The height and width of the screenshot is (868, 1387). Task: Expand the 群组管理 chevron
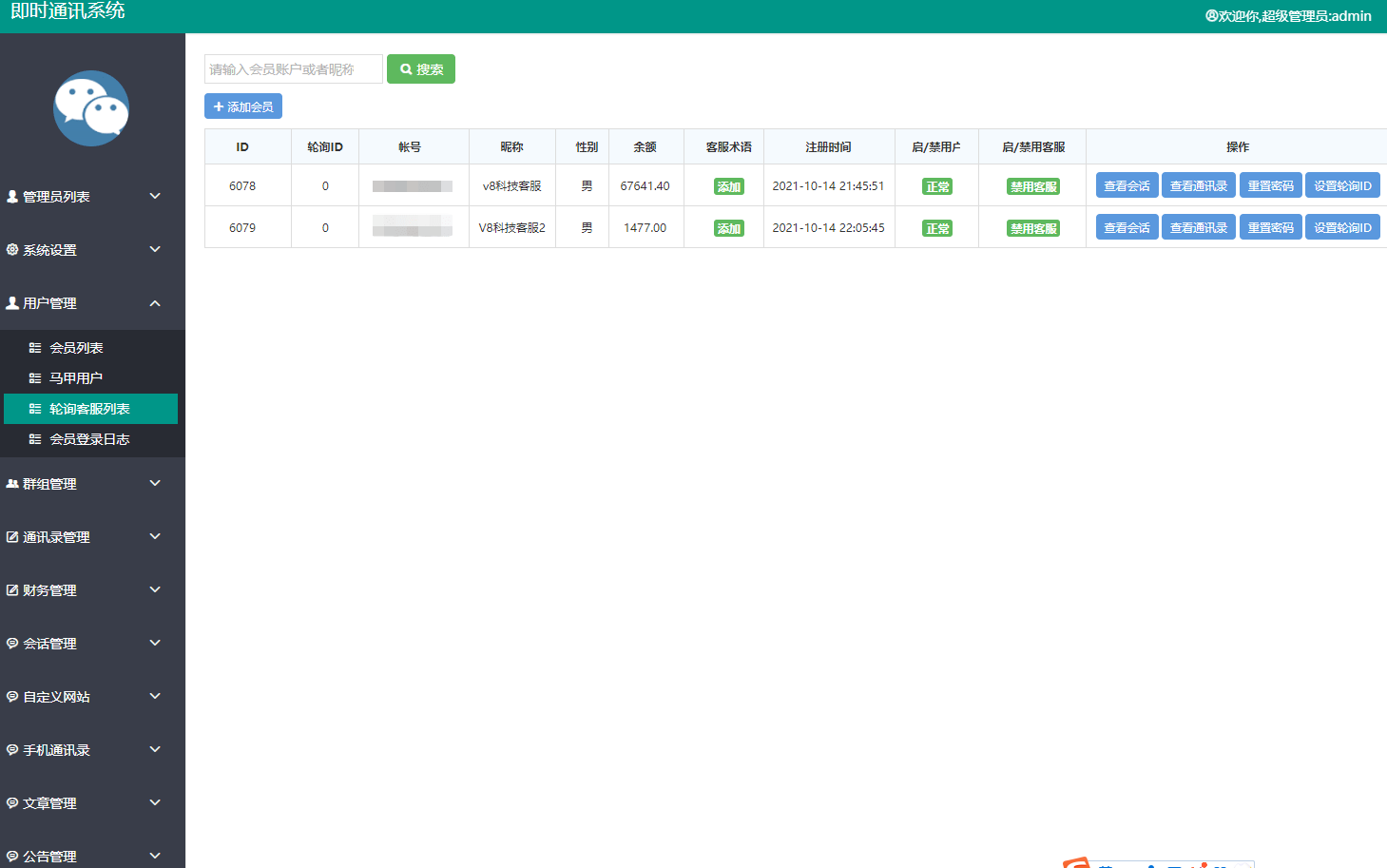155,483
